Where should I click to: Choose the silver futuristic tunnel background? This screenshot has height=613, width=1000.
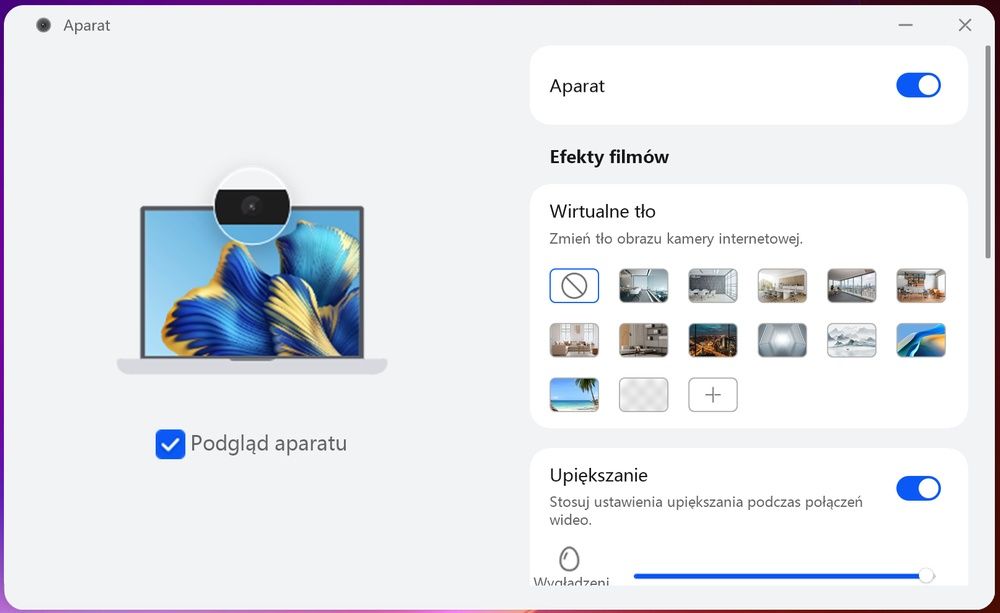click(782, 340)
